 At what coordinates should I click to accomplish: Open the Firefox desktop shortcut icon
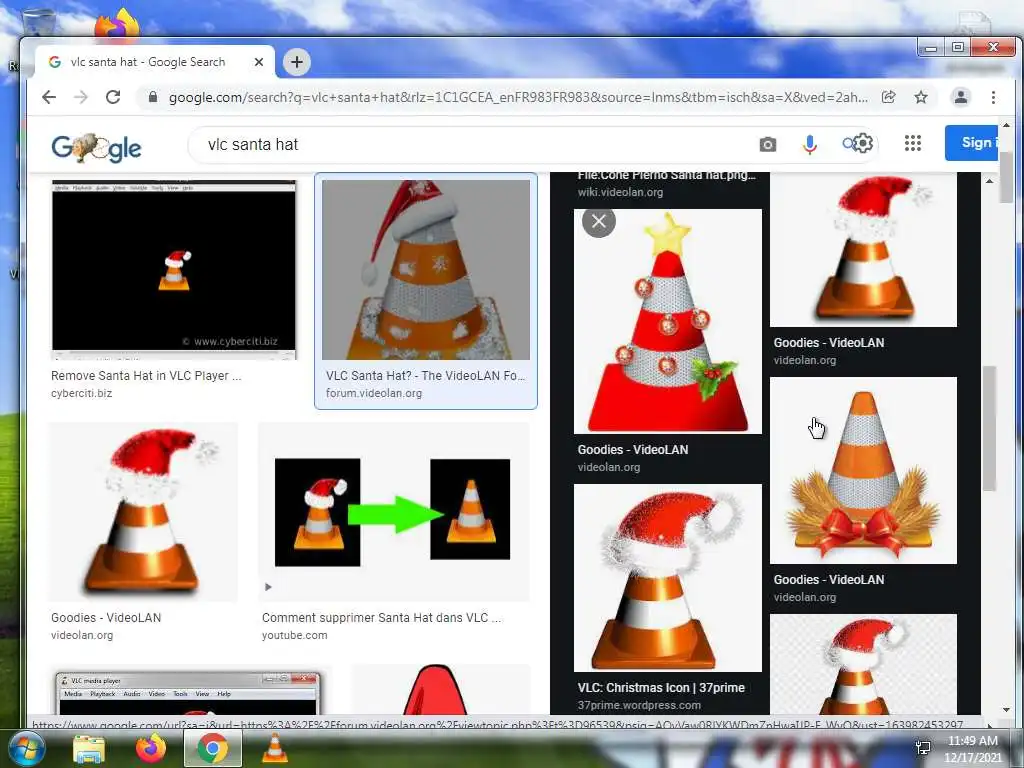[118, 24]
